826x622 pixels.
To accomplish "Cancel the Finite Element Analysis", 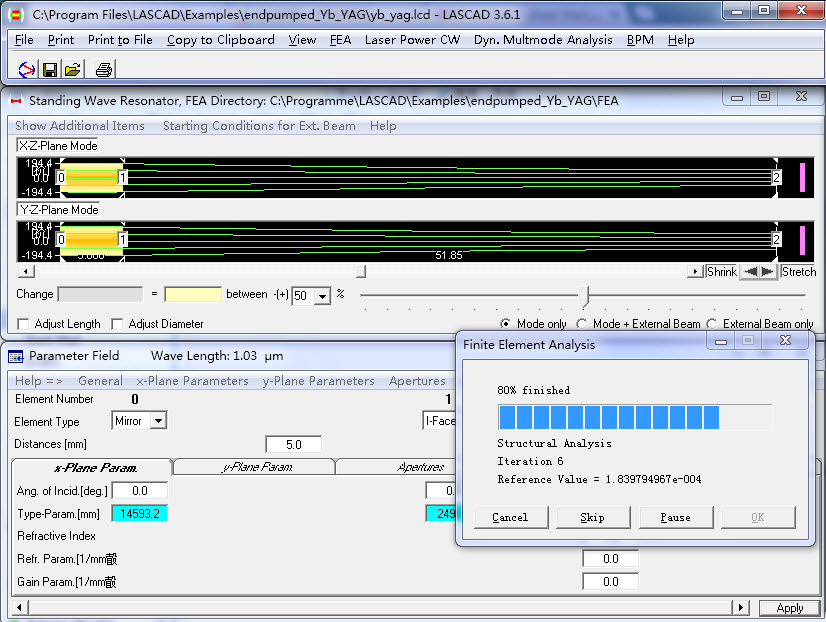I will [511, 518].
